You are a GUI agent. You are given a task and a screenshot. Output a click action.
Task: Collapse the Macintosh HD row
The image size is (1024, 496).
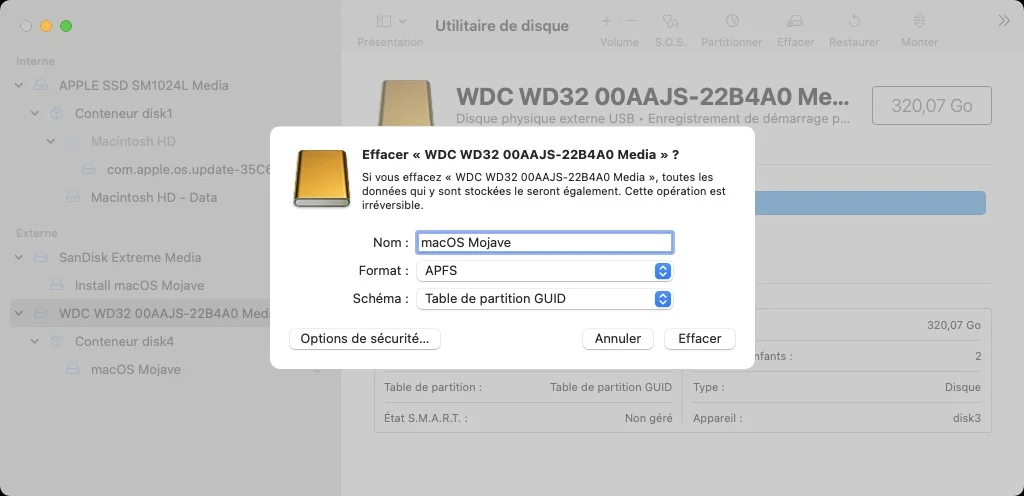click(x=51, y=142)
